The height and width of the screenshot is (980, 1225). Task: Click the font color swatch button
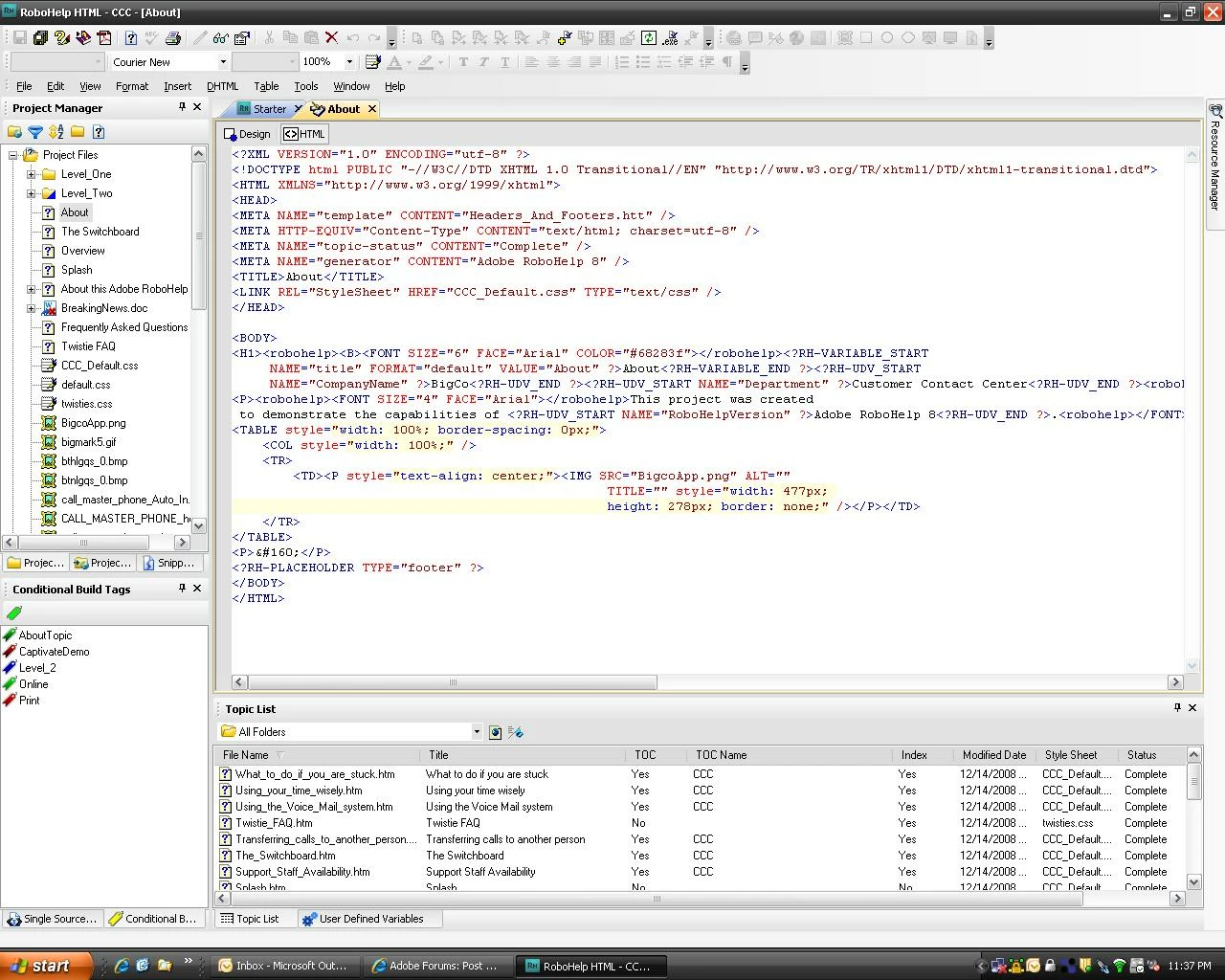pyautogui.click(x=394, y=62)
